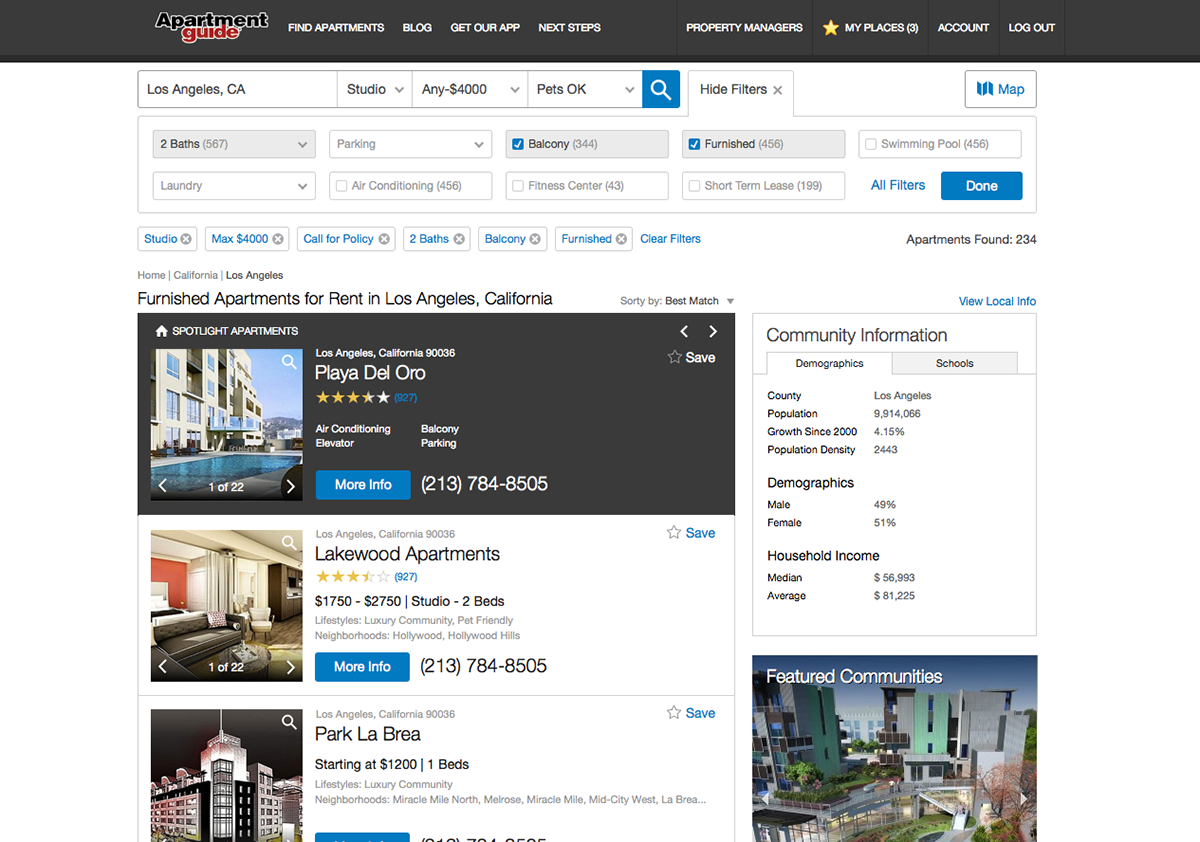Show next Playa Del Oro photo
Screen dimensions: 1200x842
pos(290,486)
